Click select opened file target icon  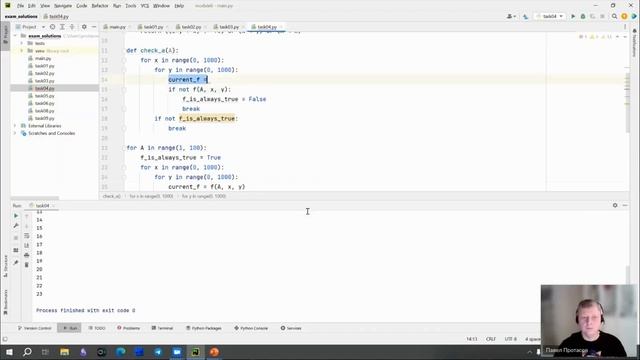point(52,27)
